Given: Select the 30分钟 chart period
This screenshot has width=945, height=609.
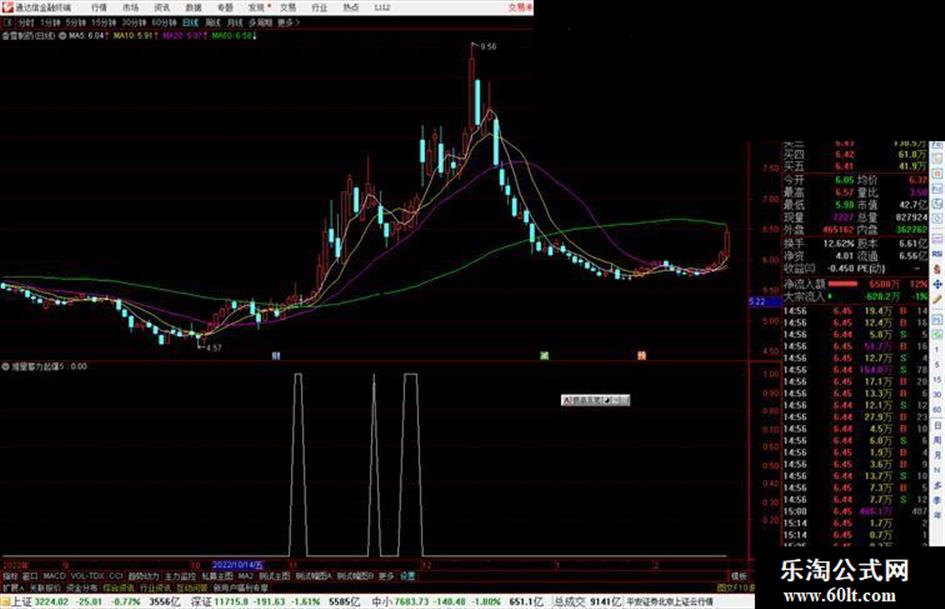Looking at the screenshot, I should 134,22.
